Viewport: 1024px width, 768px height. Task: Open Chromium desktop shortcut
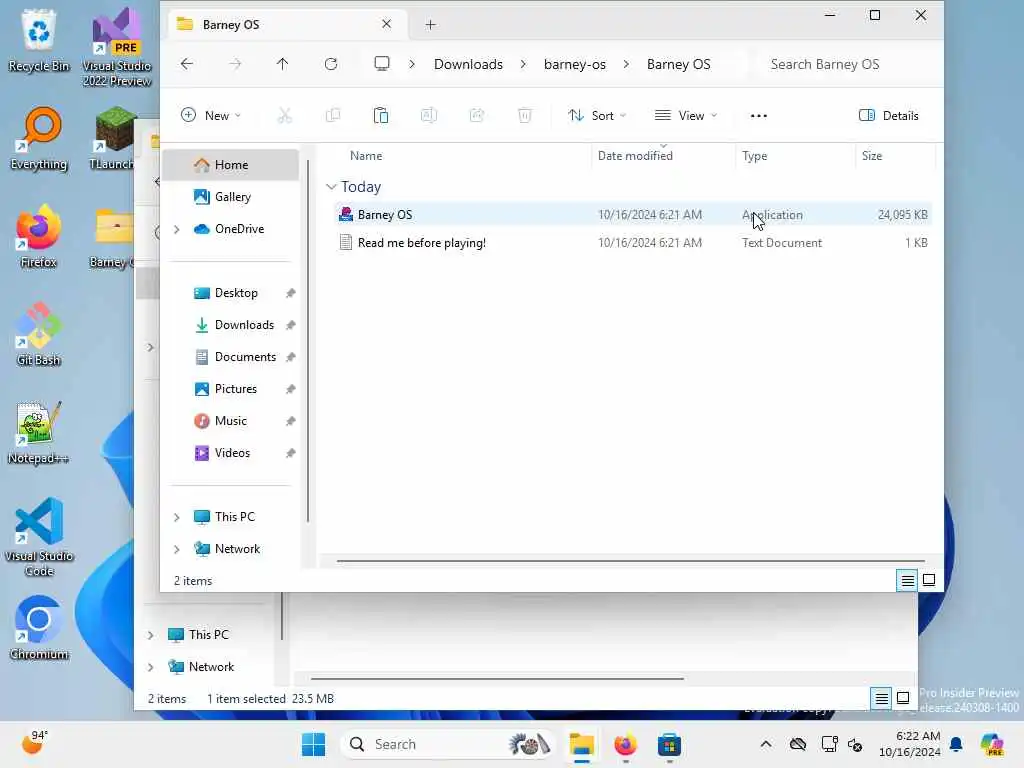(39, 628)
